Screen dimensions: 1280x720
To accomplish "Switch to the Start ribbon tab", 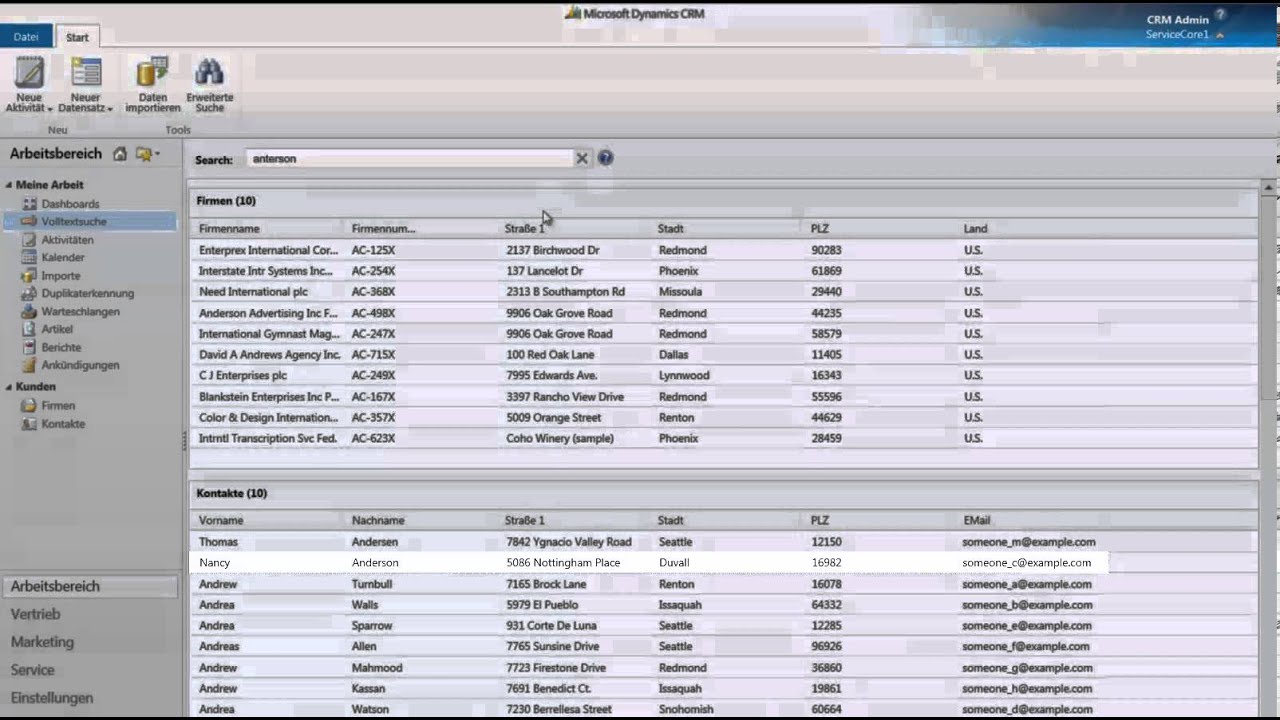I will (77, 37).
